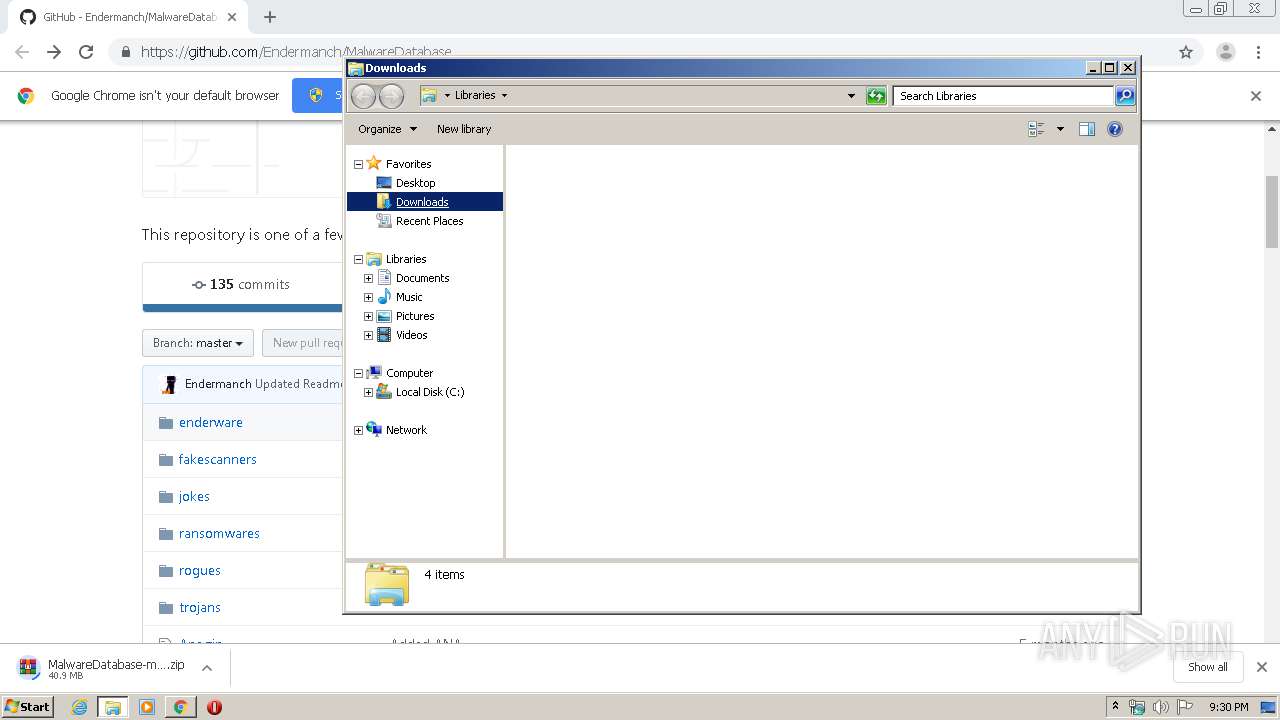Open a new Chrome tab
Image resolution: width=1280 pixels, height=720 pixels.
click(x=270, y=17)
